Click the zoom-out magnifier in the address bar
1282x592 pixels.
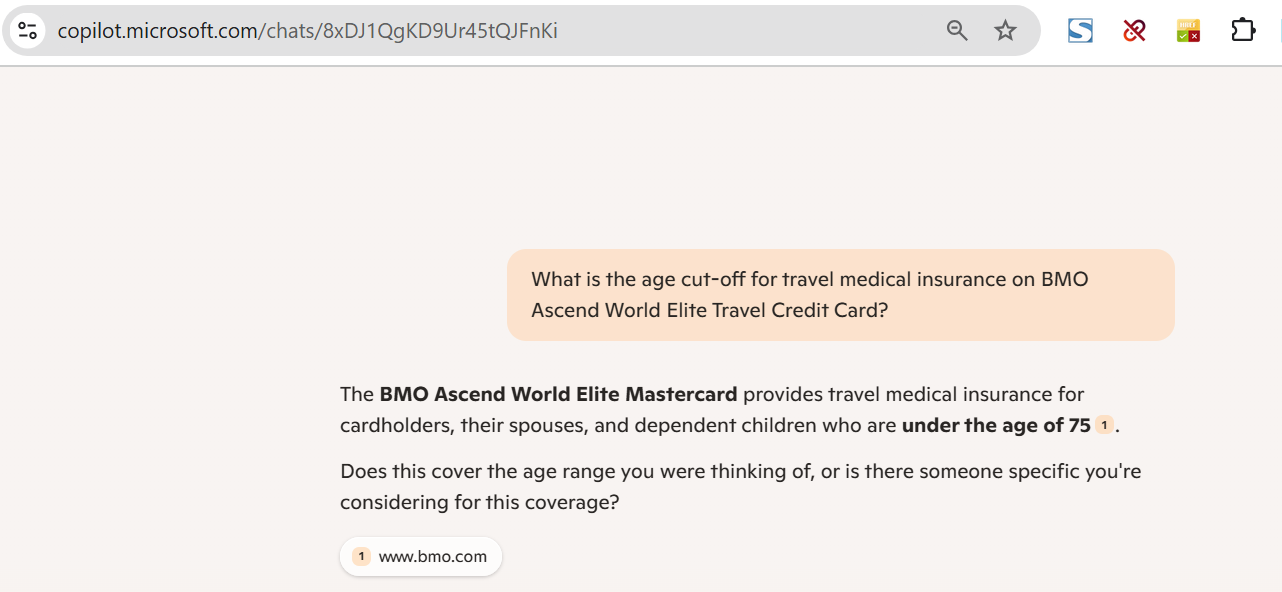[x=956, y=30]
